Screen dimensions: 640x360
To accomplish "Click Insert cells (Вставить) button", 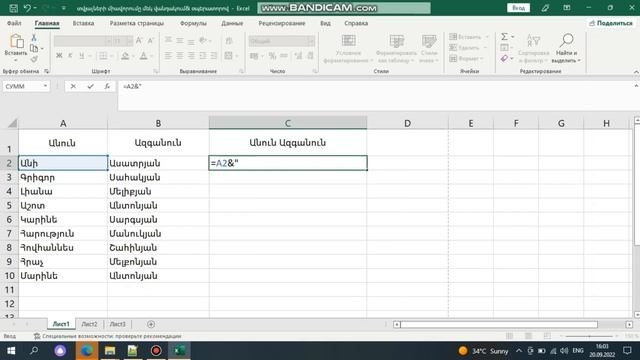I will coord(469,37).
